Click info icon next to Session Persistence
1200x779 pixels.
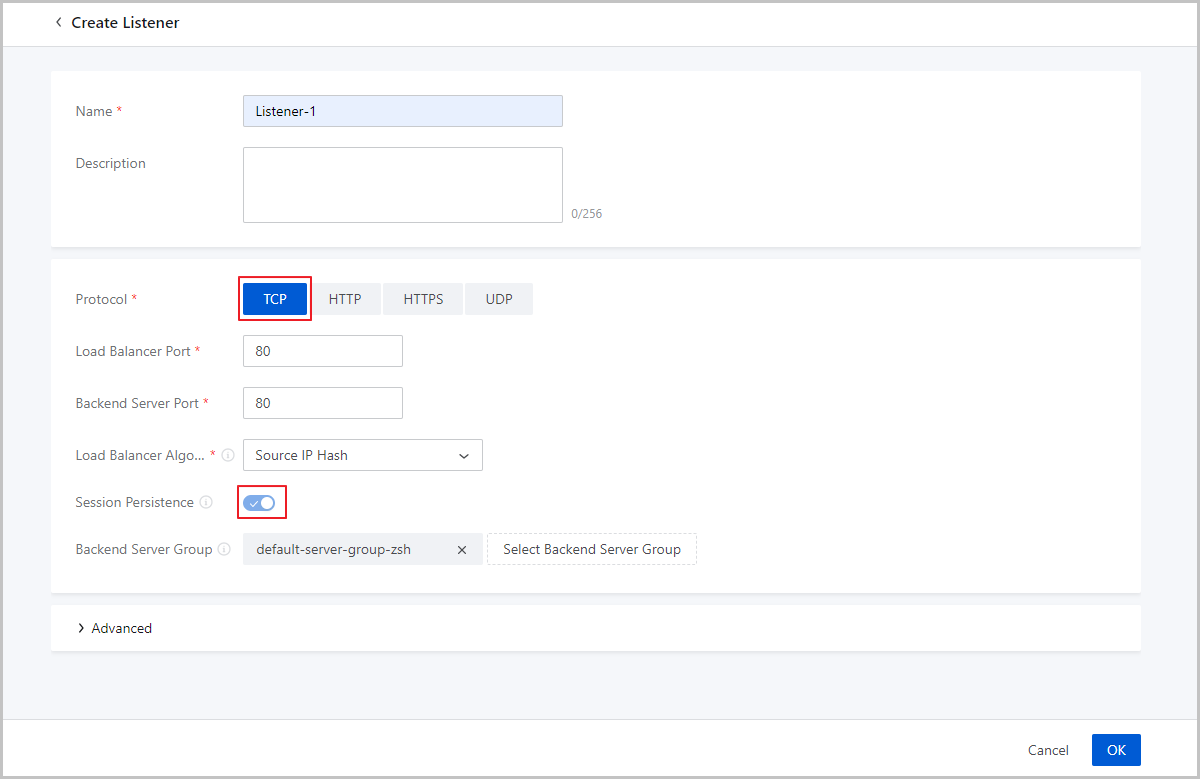pos(206,502)
